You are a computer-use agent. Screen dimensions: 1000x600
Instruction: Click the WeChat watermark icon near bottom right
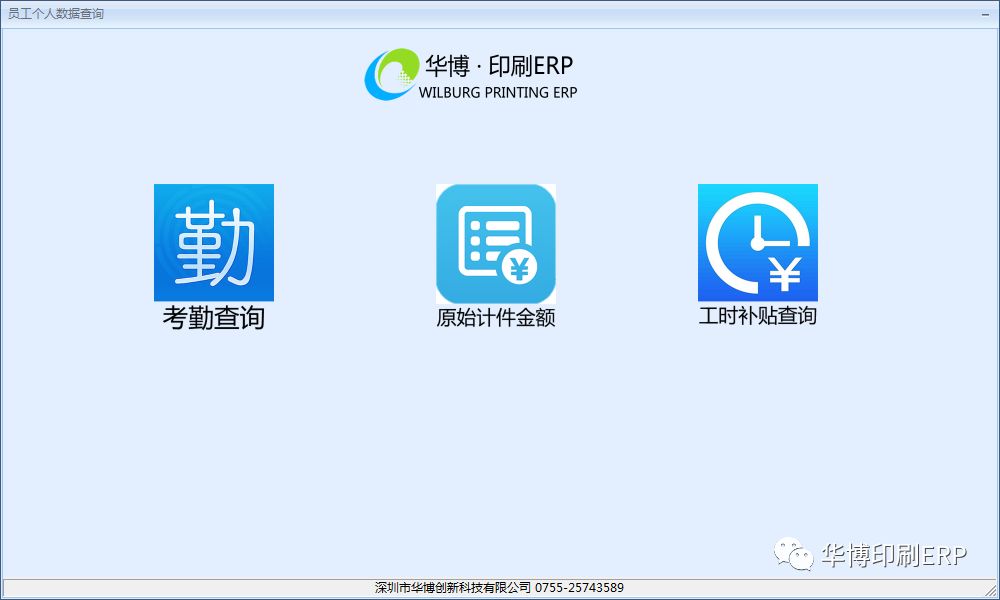point(795,554)
